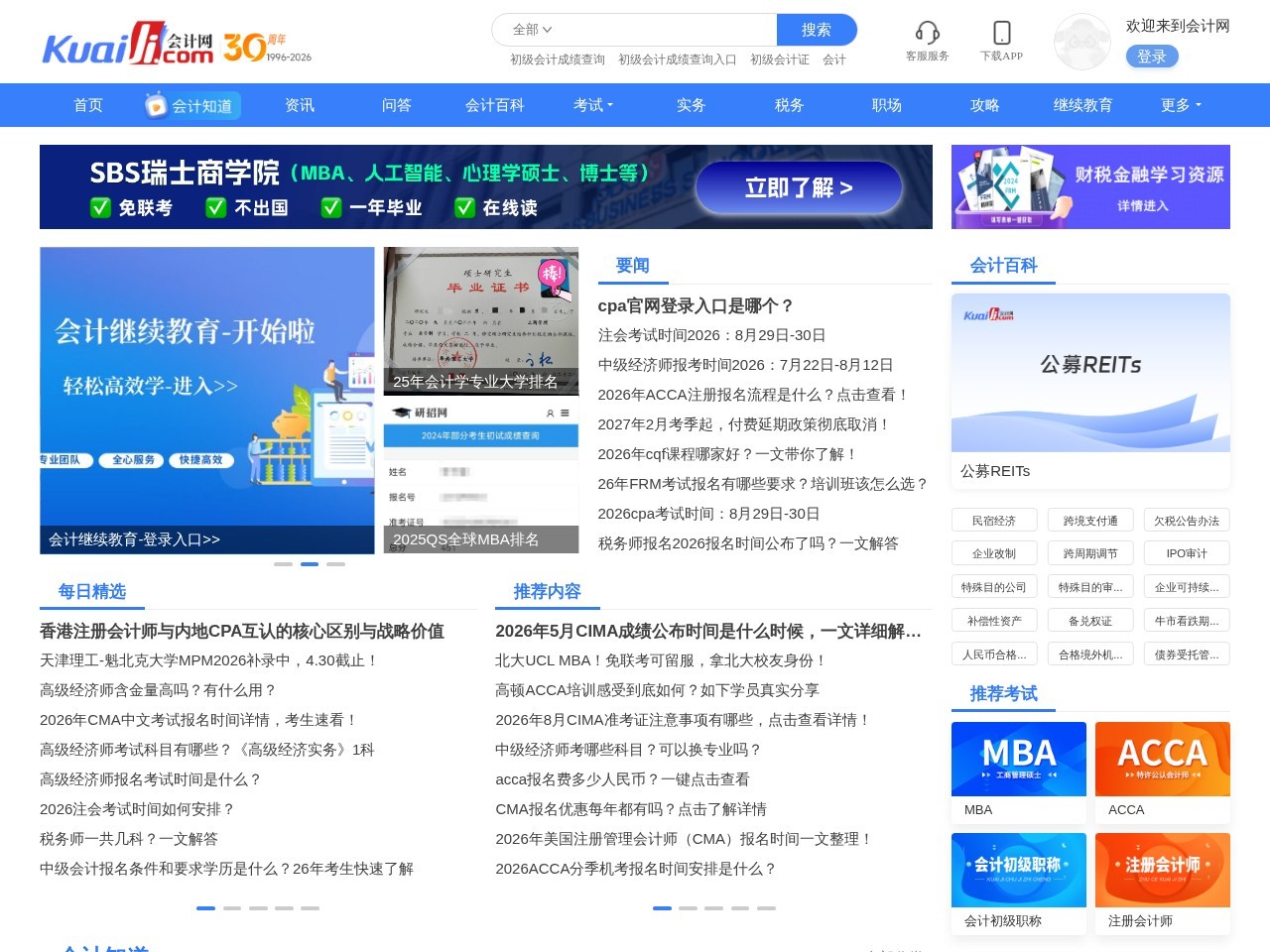Click inside the search input field
This screenshot has width=1270, height=952.
click(655, 30)
